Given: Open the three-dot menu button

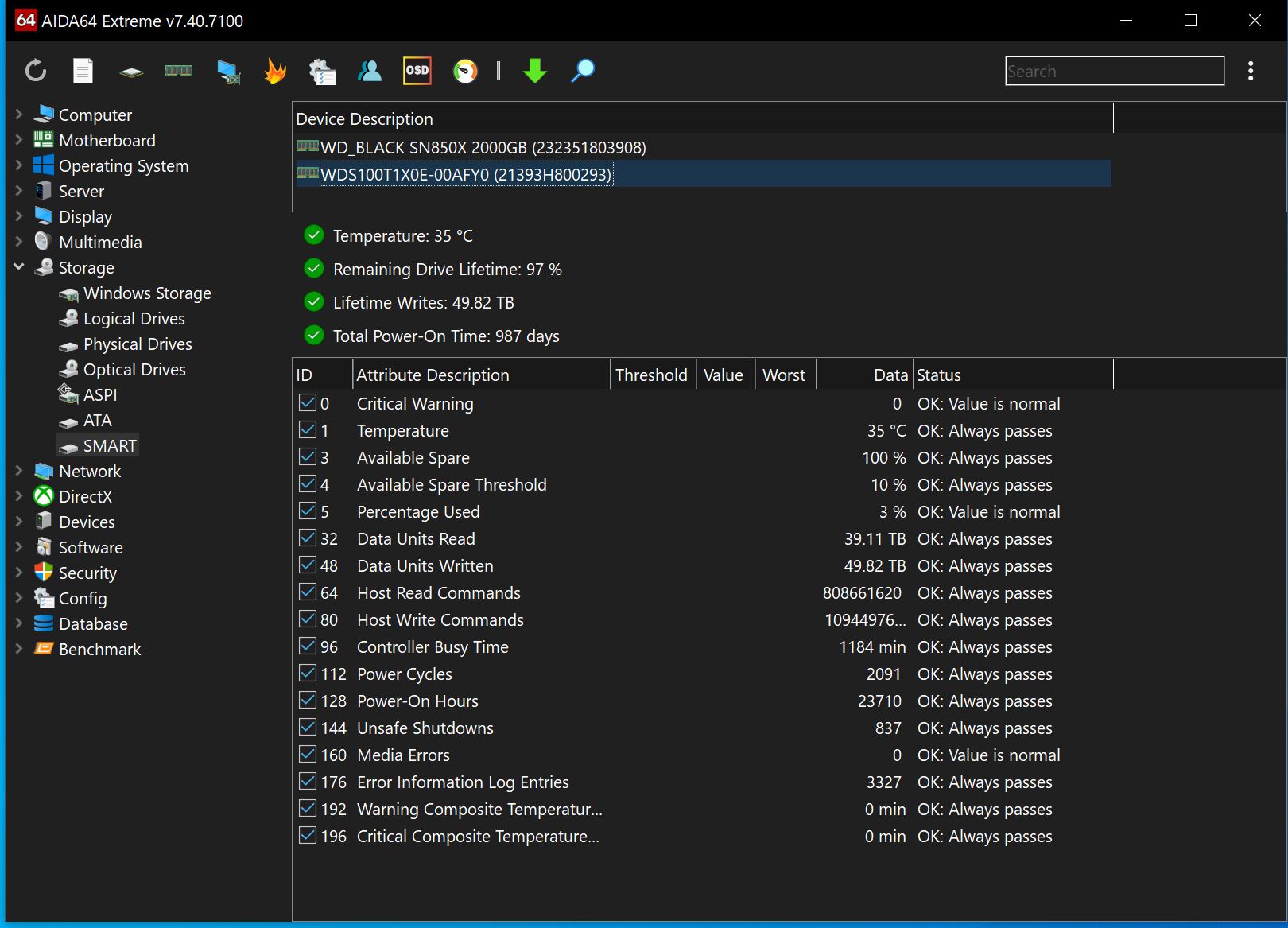Looking at the screenshot, I should tap(1251, 71).
